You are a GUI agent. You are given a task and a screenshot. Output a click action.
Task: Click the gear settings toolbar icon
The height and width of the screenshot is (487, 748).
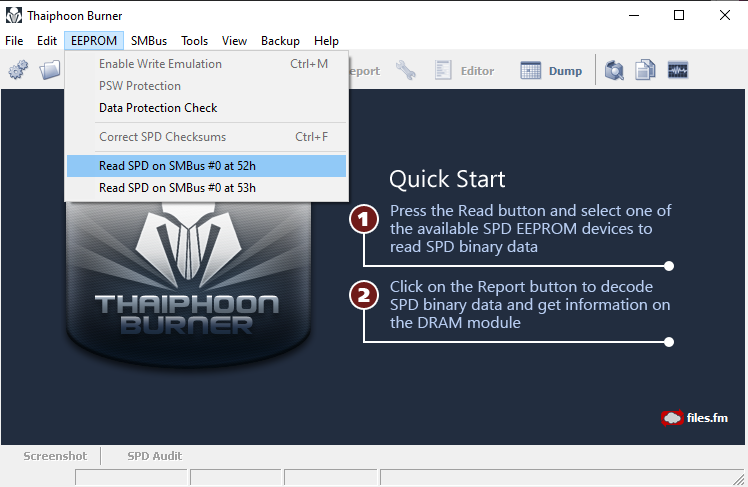[18, 71]
